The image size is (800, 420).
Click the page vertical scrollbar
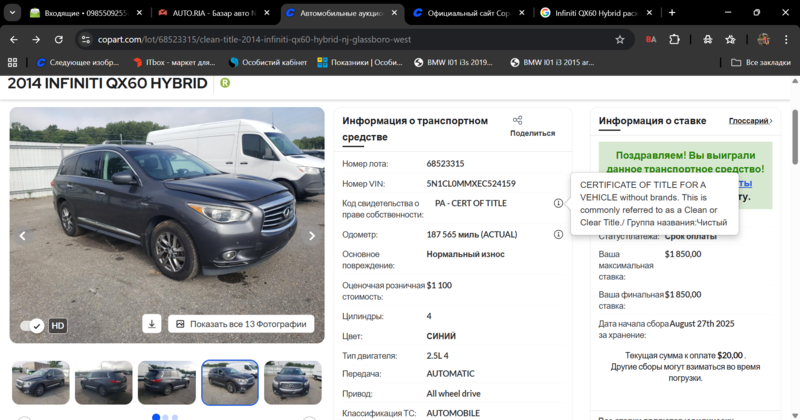tap(795, 137)
